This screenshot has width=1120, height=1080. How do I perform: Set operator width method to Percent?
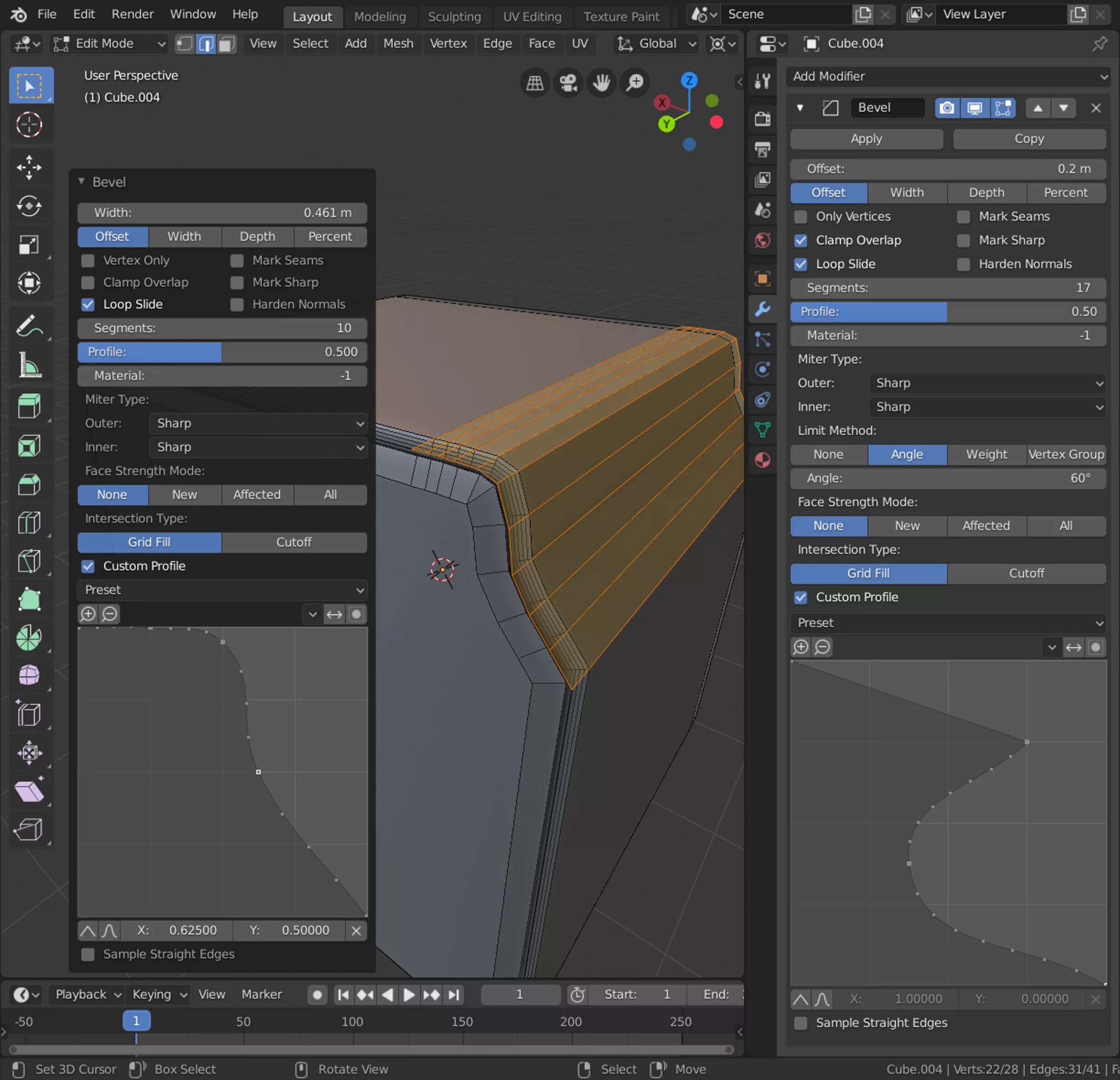[330, 237]
